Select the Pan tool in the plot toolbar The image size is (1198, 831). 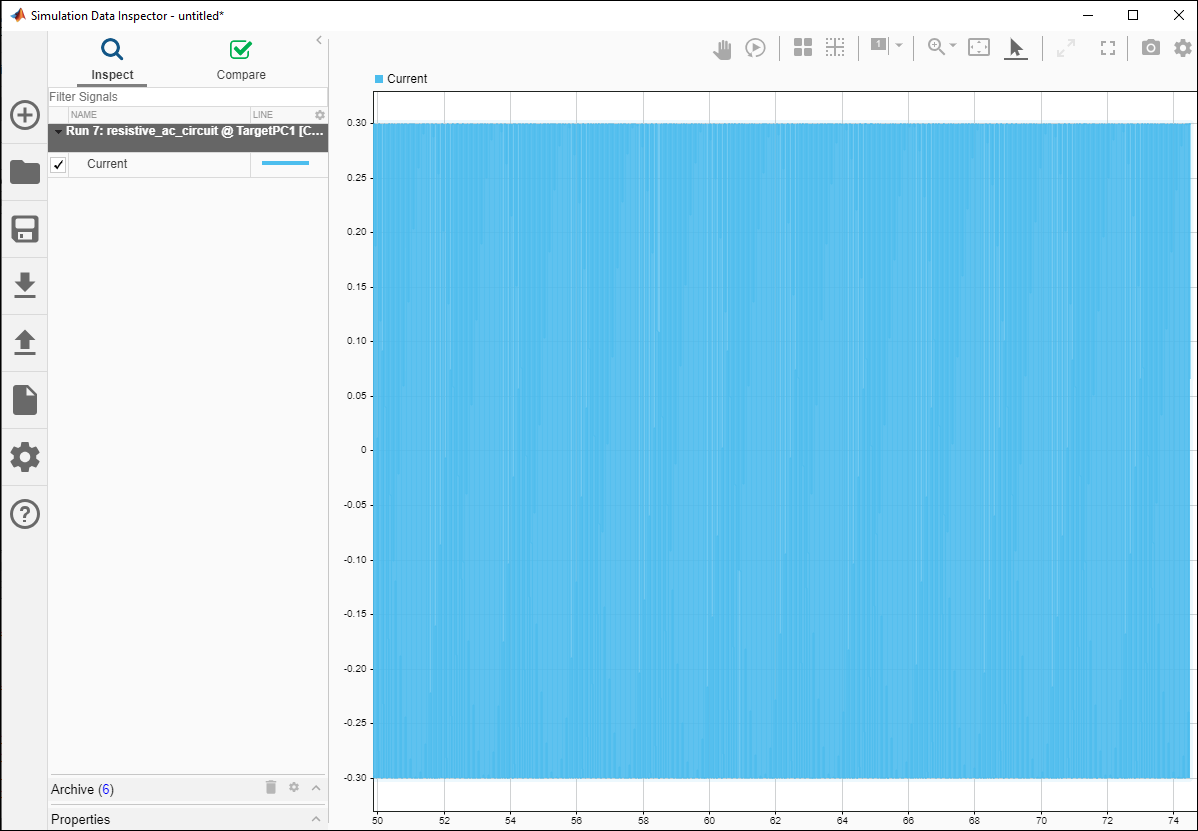(722, 48)
